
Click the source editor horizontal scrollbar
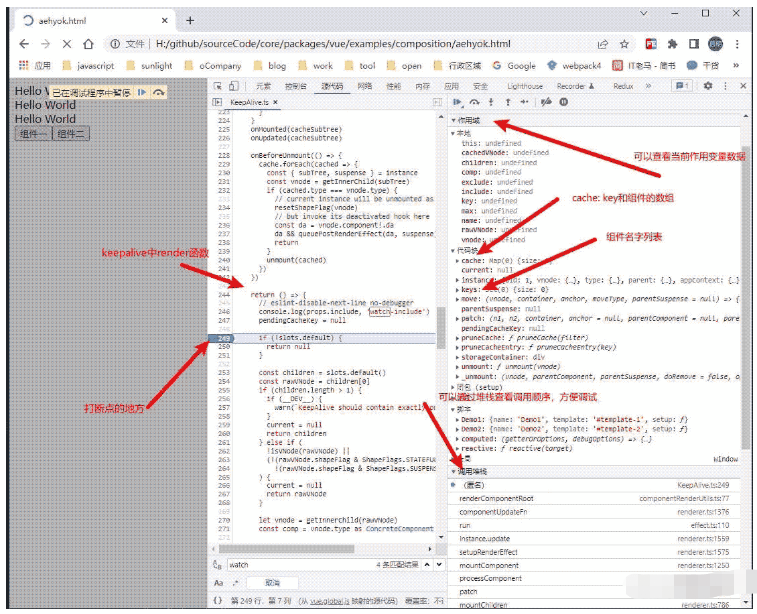286,549
